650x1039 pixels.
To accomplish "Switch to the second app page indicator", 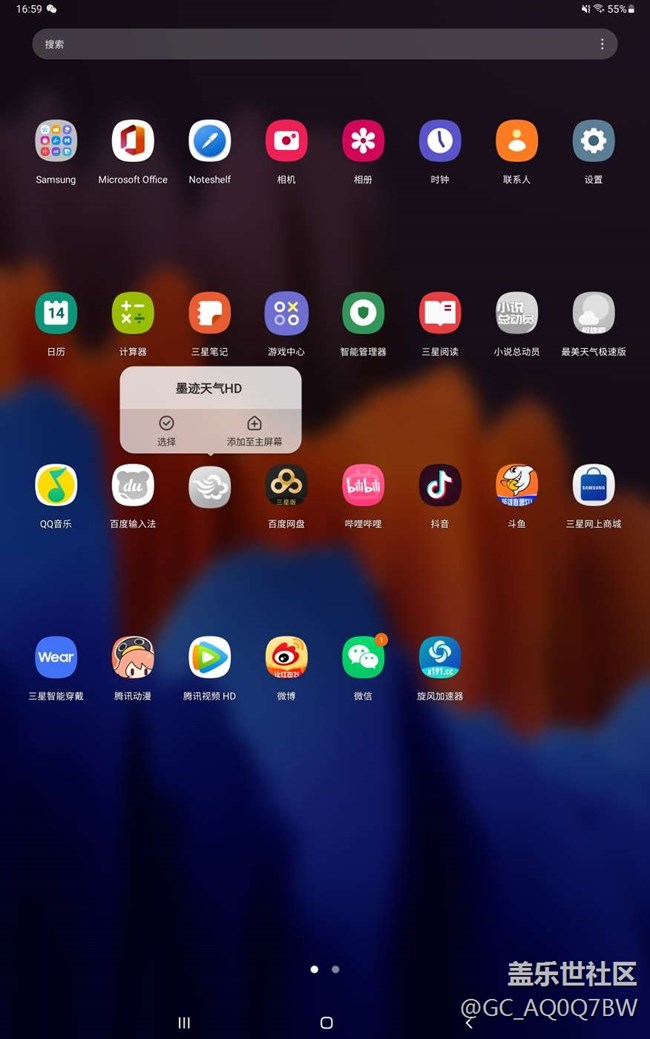I will [335, 969].
